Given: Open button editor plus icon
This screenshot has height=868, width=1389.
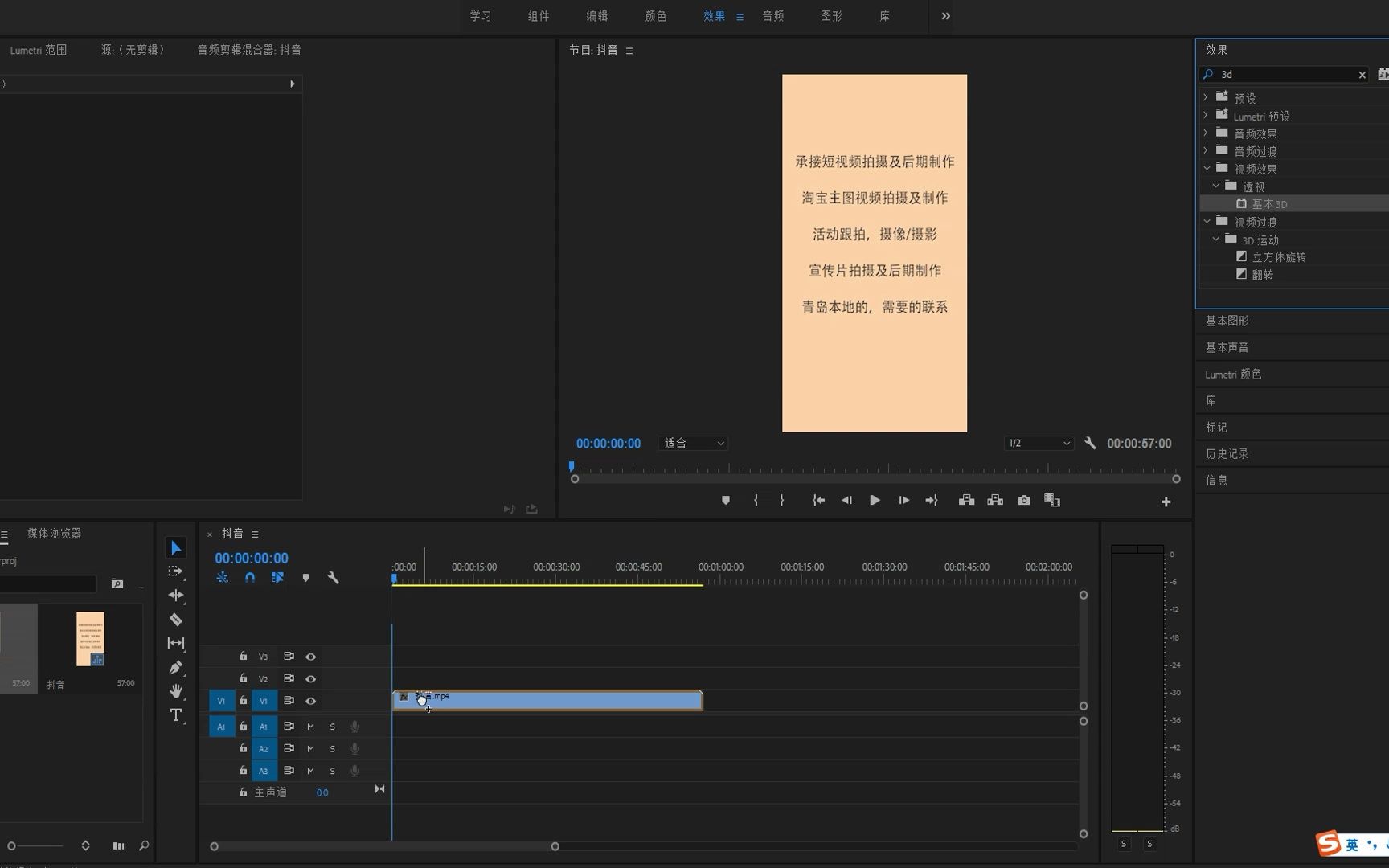Looking at the screenshot, I should pos(1166,502).
